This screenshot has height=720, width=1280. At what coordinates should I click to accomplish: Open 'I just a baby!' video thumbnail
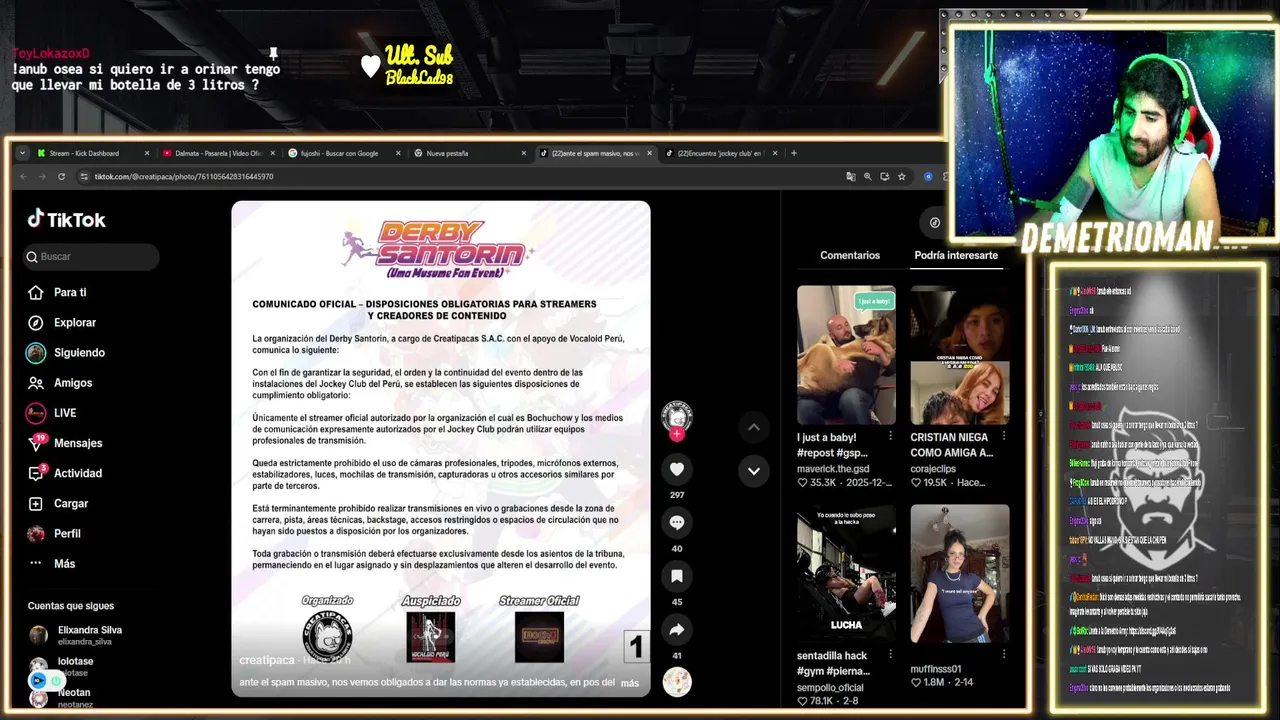(846, 355)
